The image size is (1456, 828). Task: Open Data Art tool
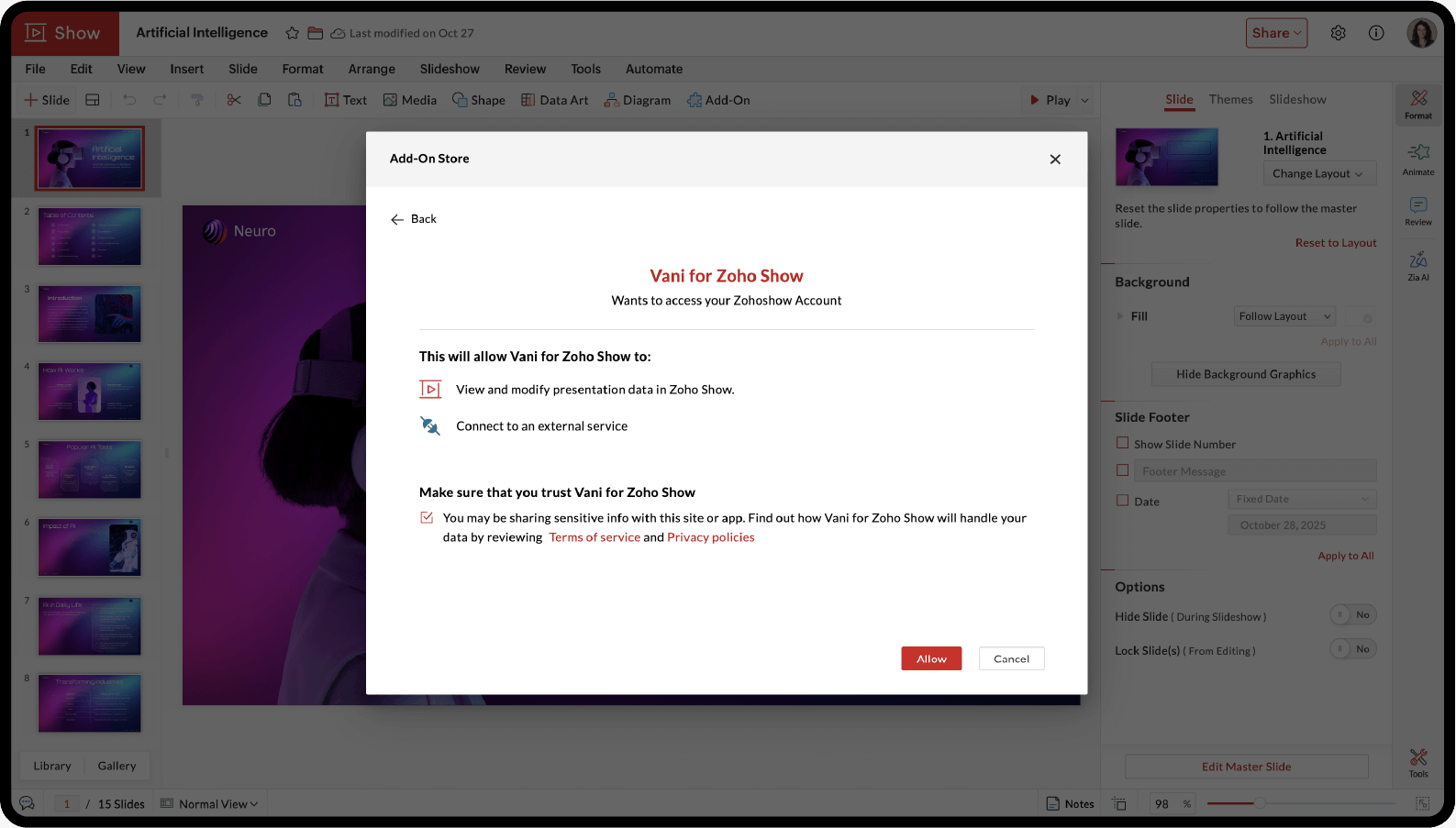tap(555, 100)
